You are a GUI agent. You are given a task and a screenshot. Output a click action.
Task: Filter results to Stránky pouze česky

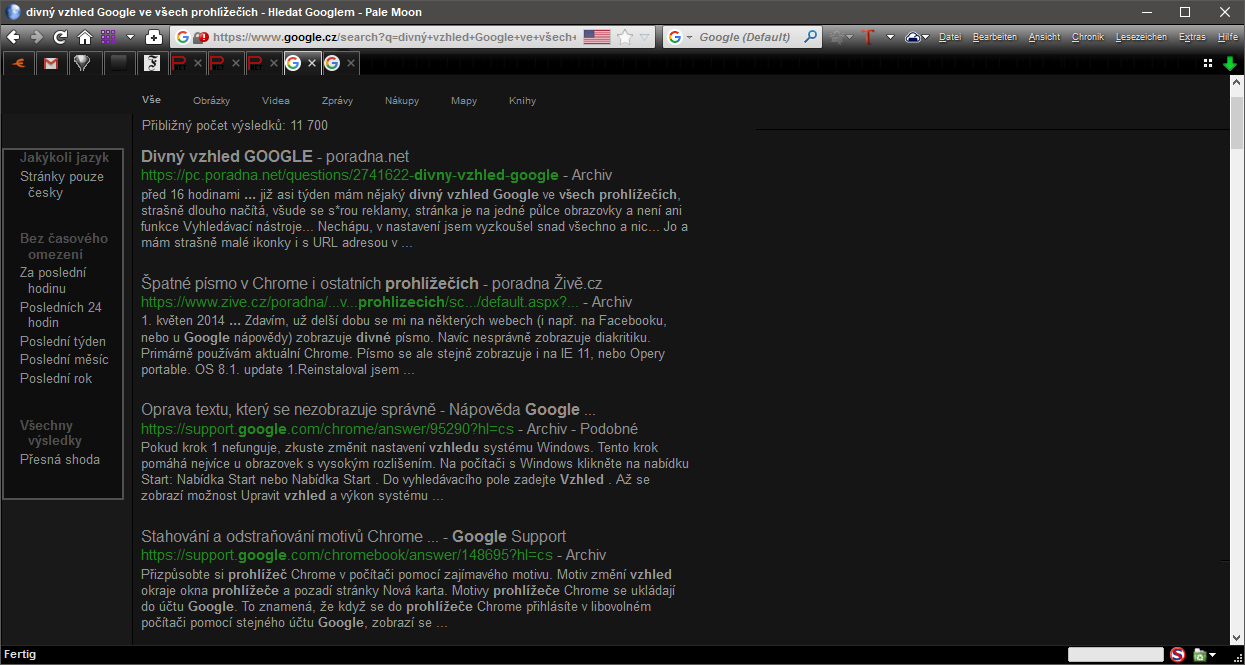point(62,185)
